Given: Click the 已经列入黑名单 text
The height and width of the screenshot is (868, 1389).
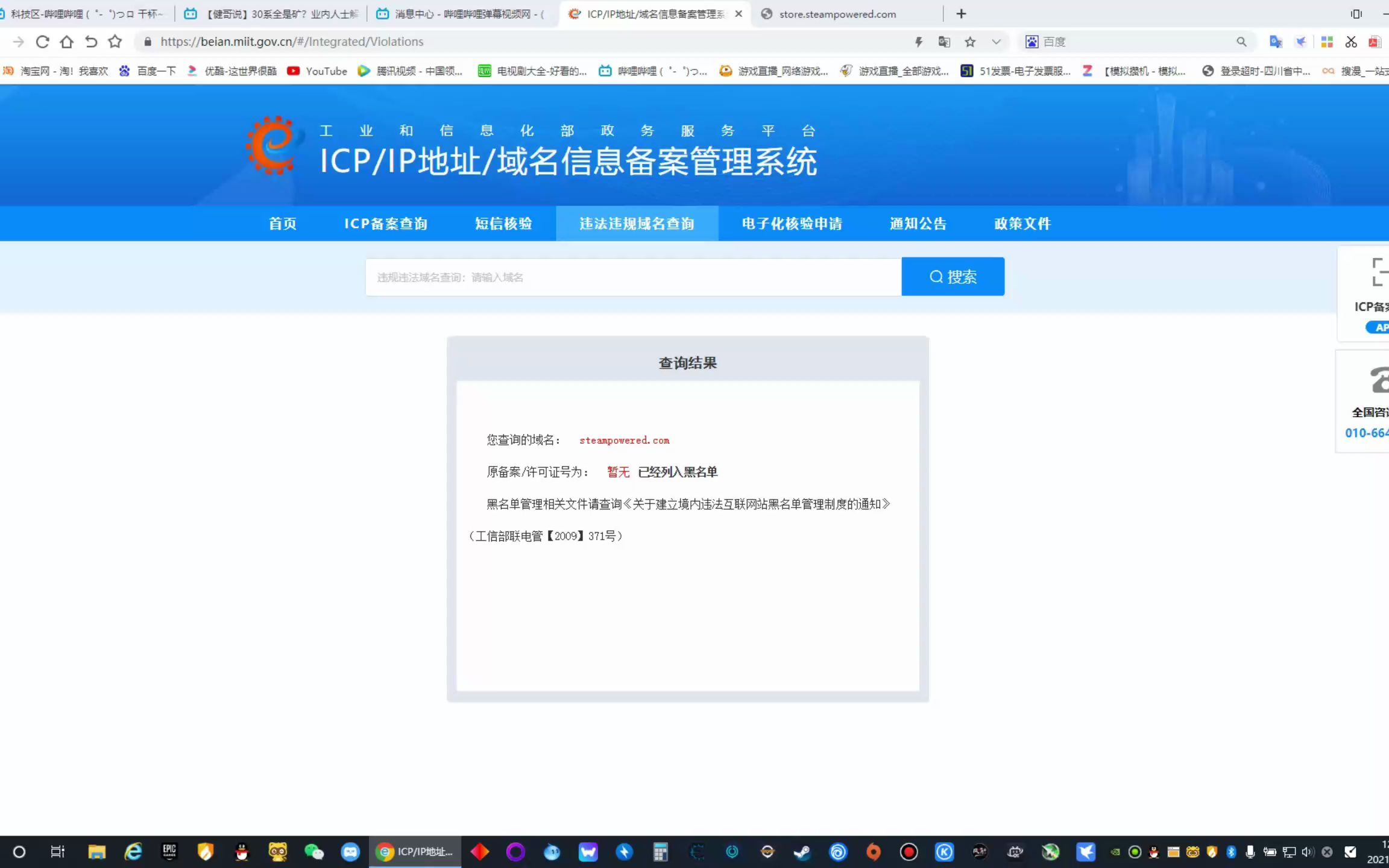Looking at the screenshot, I should (x=678, y=472).
